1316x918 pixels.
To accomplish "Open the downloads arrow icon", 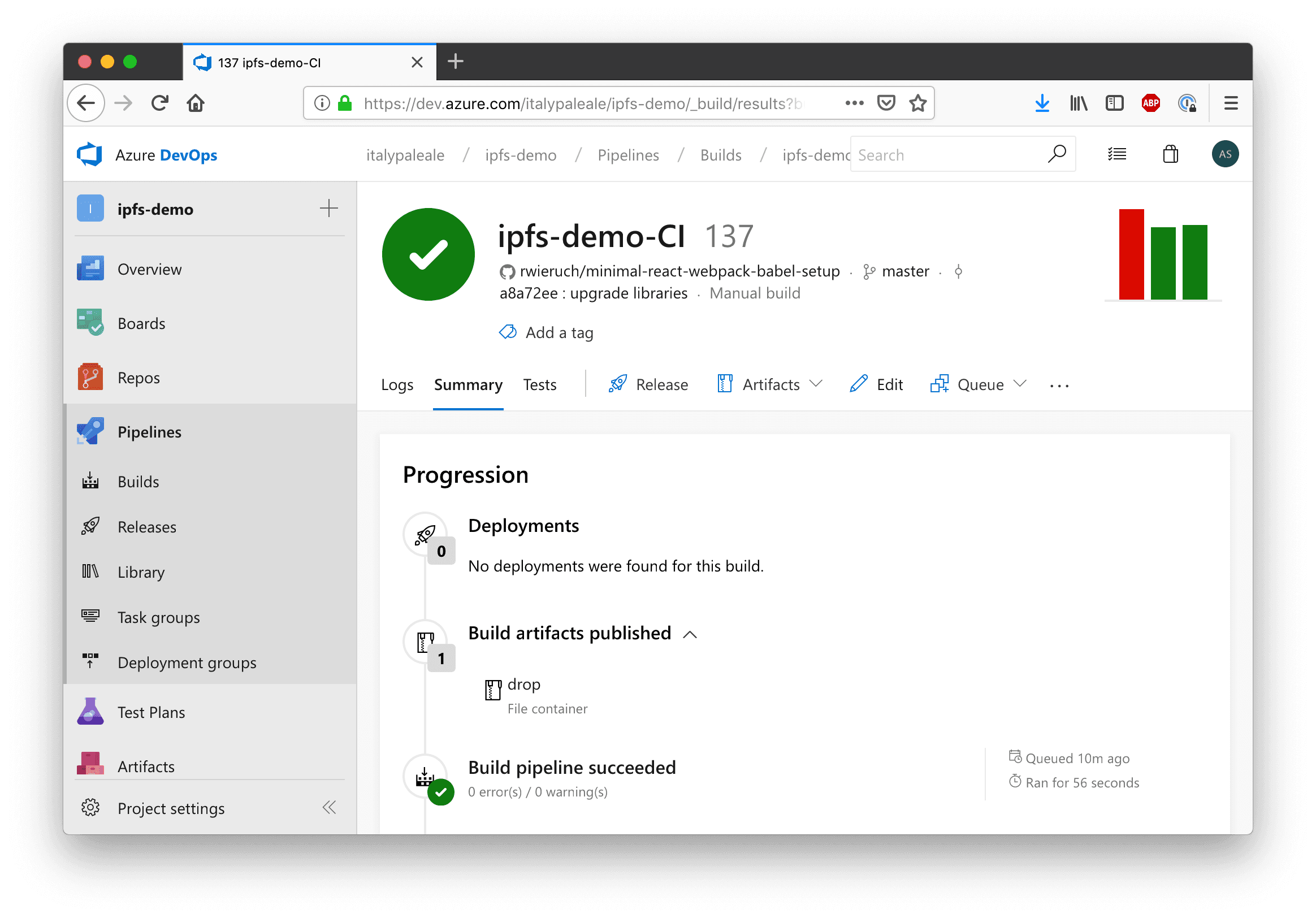I will [x=1042, y=103].
